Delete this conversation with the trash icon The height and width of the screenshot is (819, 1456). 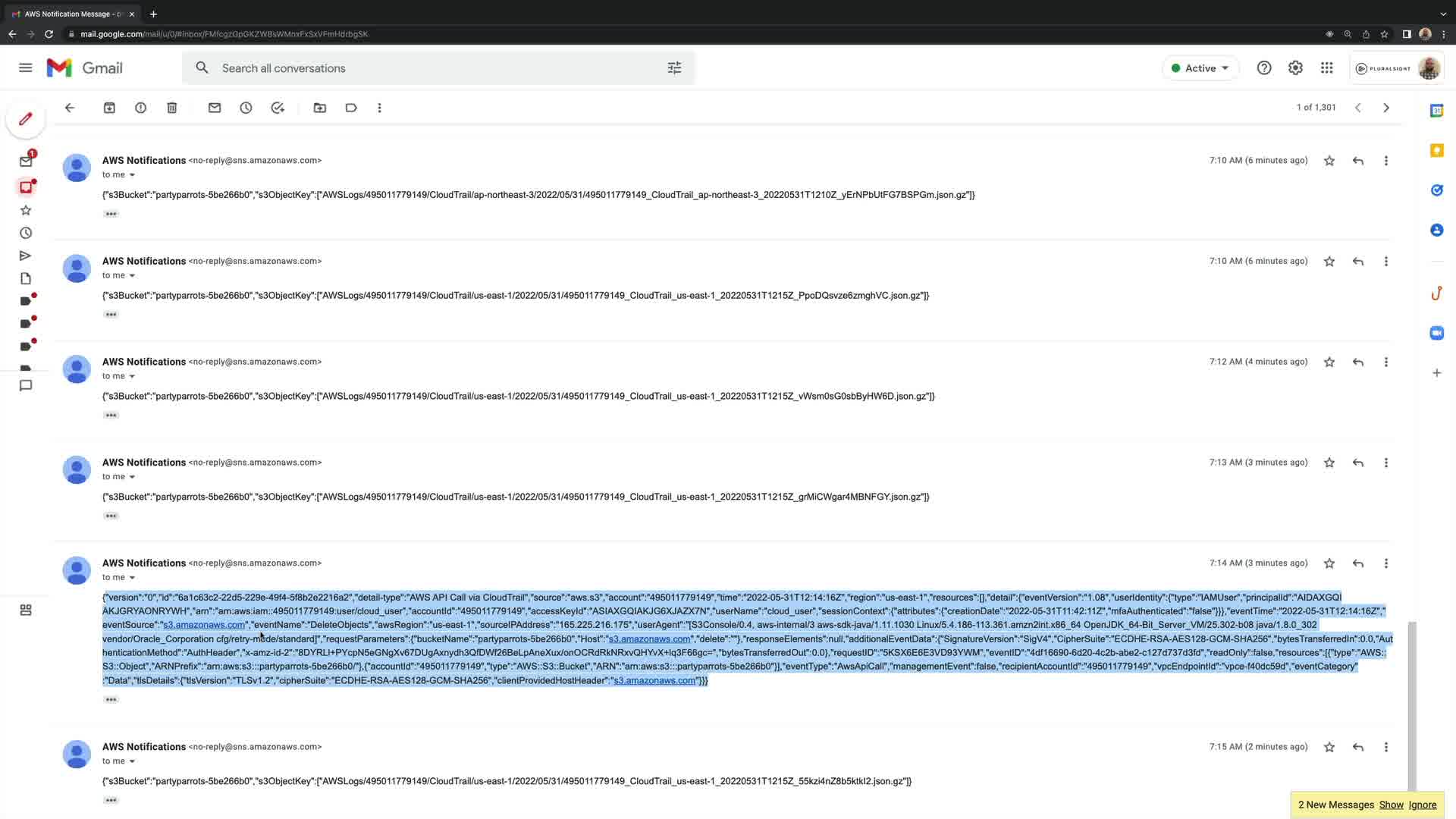(172, 108)
